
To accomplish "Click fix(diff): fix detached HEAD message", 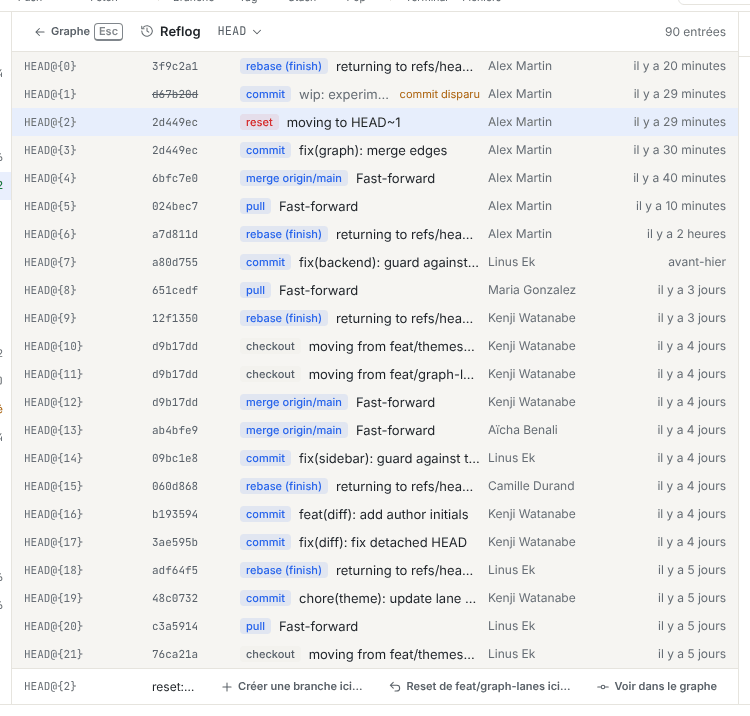I will (383, 542).
